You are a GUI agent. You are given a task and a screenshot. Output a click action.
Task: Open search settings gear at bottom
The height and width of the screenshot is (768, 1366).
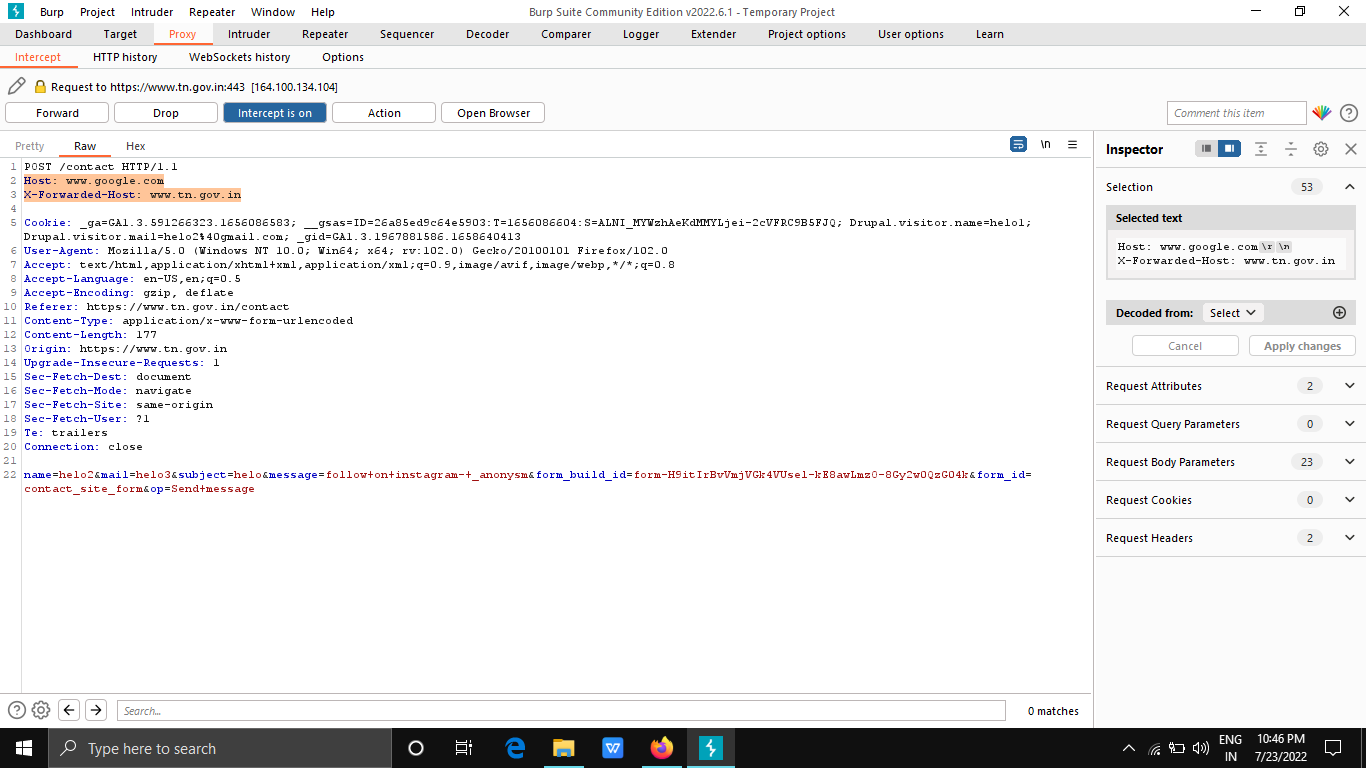pos(41,710)
